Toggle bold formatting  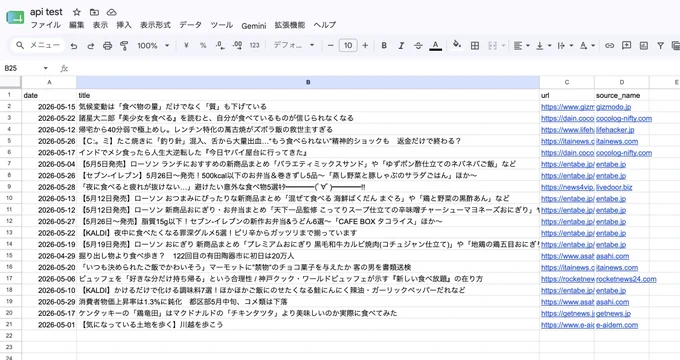(384, 45)
